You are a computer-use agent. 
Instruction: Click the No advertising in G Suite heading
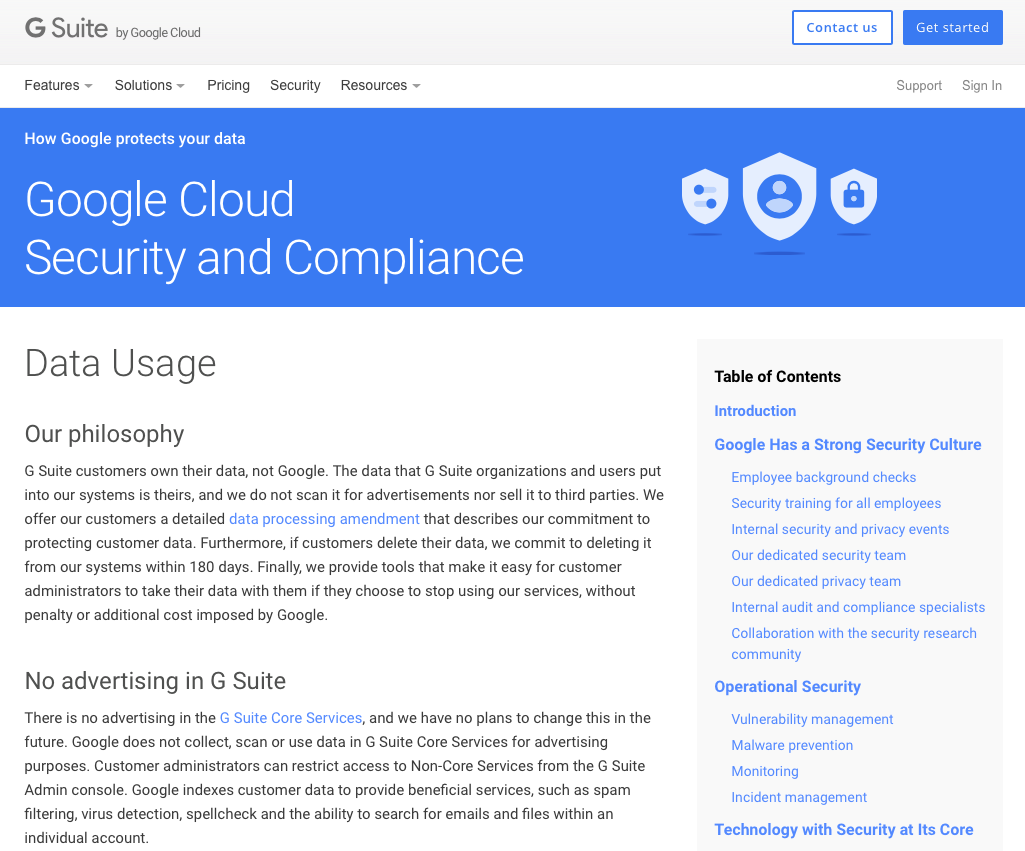pyautogui.click(x=155, y=681)
